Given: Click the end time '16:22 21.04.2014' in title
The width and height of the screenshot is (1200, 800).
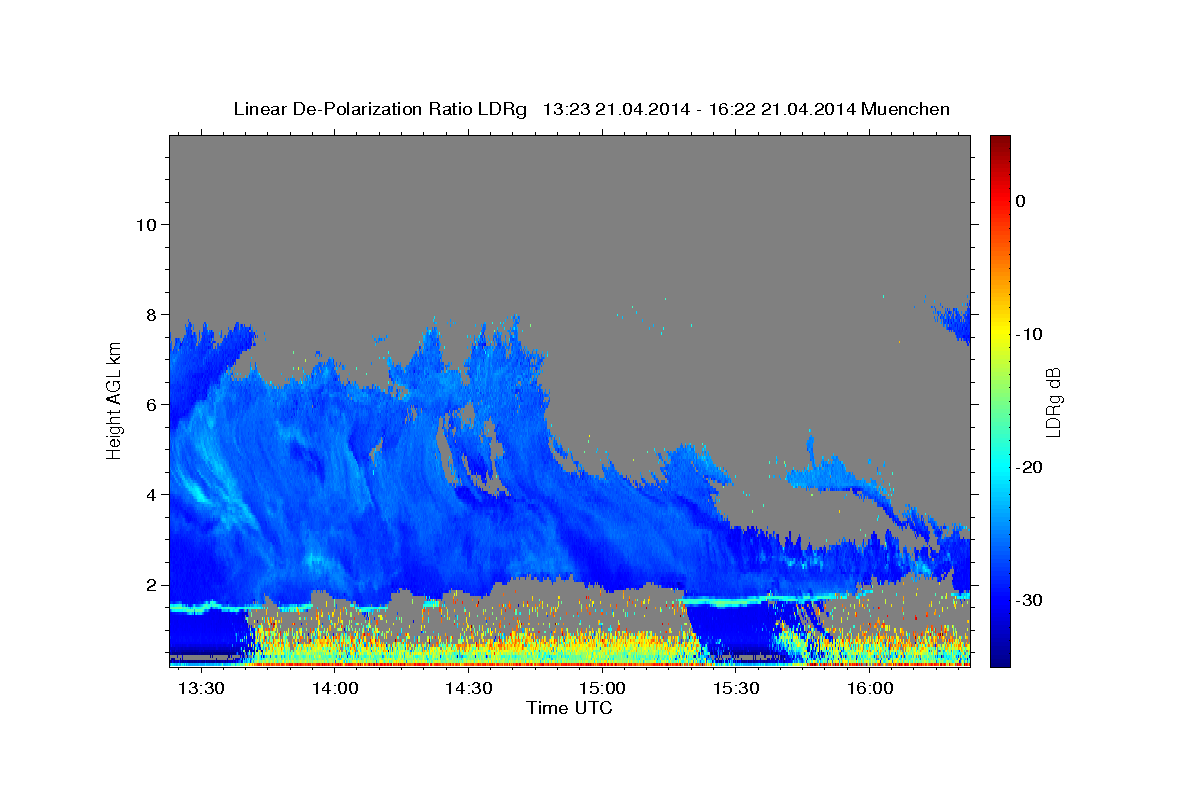Looking at the screenshot, I should (x=781, y=109).
